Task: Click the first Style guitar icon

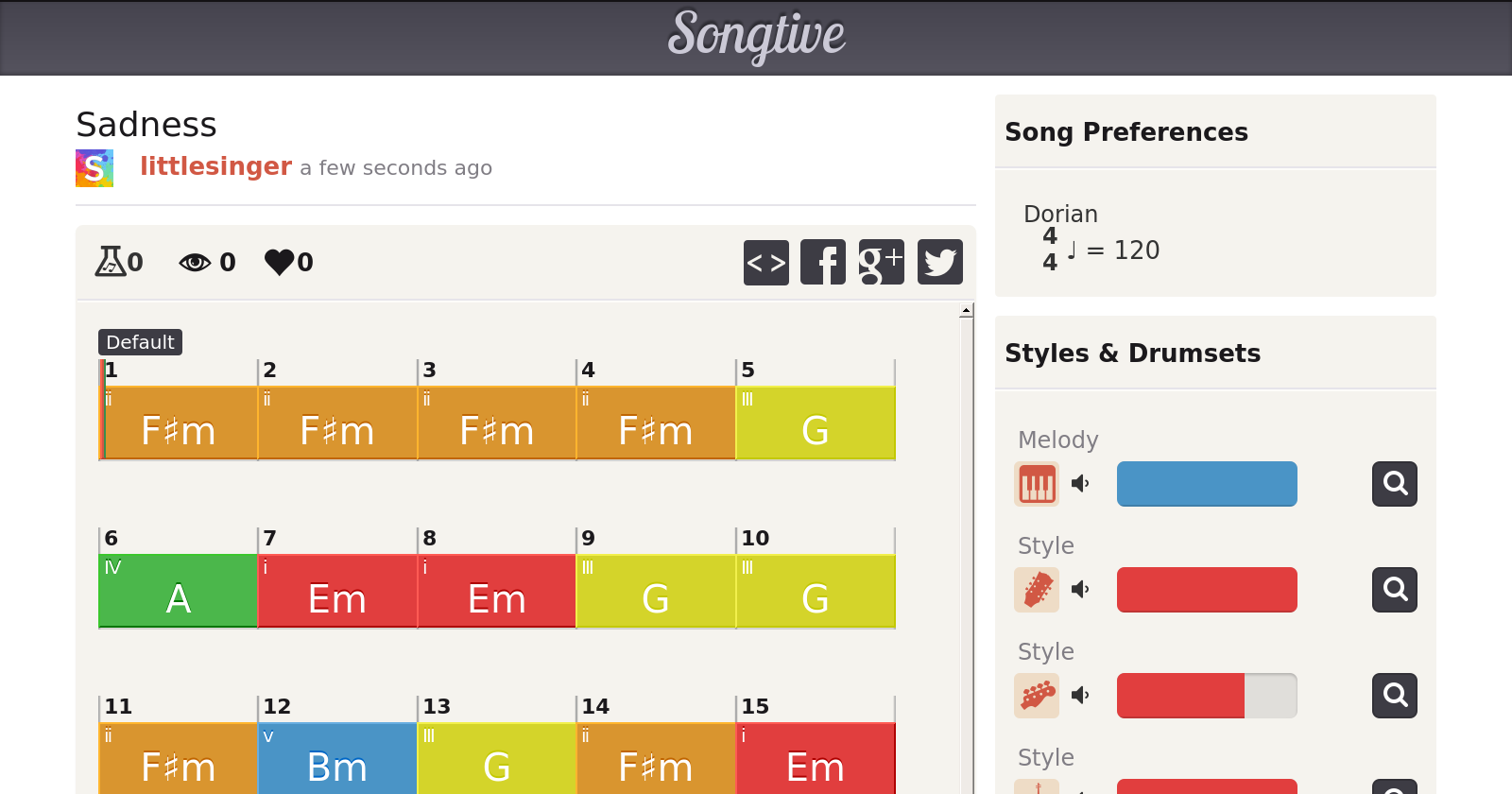Action: tap(1037, 590)
